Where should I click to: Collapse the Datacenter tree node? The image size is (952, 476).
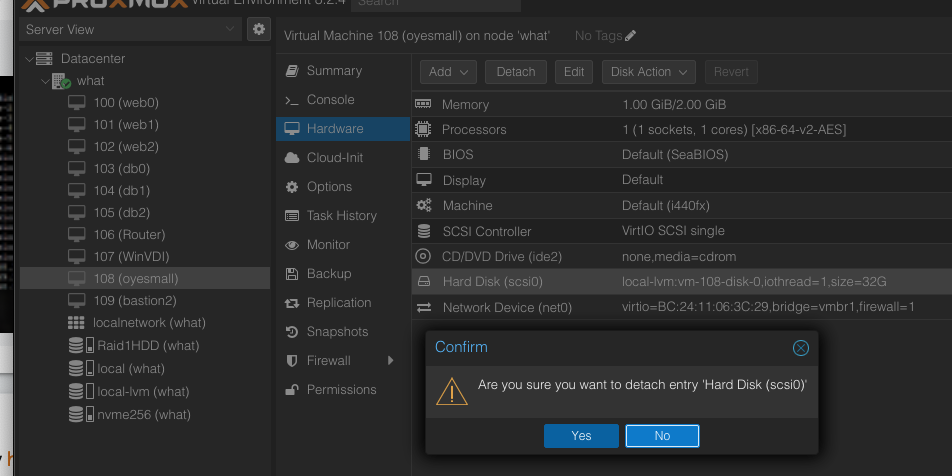[29, 59]
